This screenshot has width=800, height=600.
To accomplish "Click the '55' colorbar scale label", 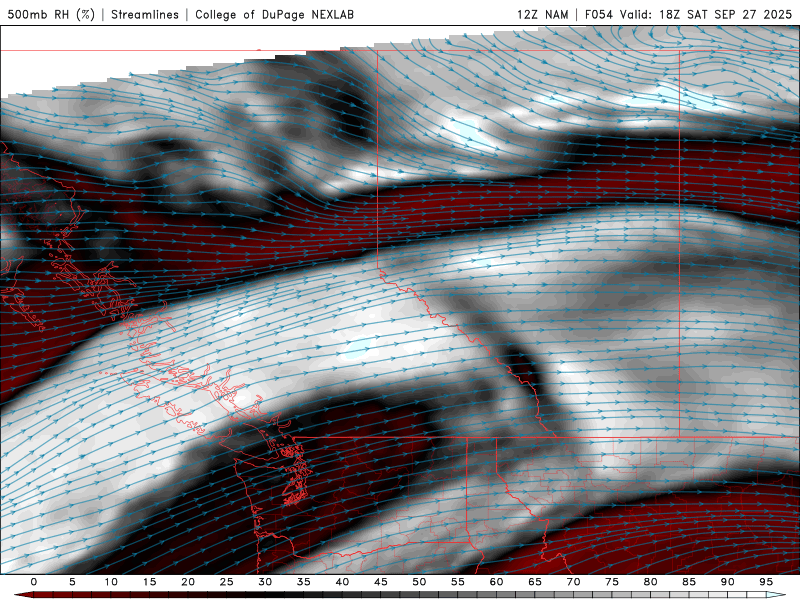I will click(458, 582).
